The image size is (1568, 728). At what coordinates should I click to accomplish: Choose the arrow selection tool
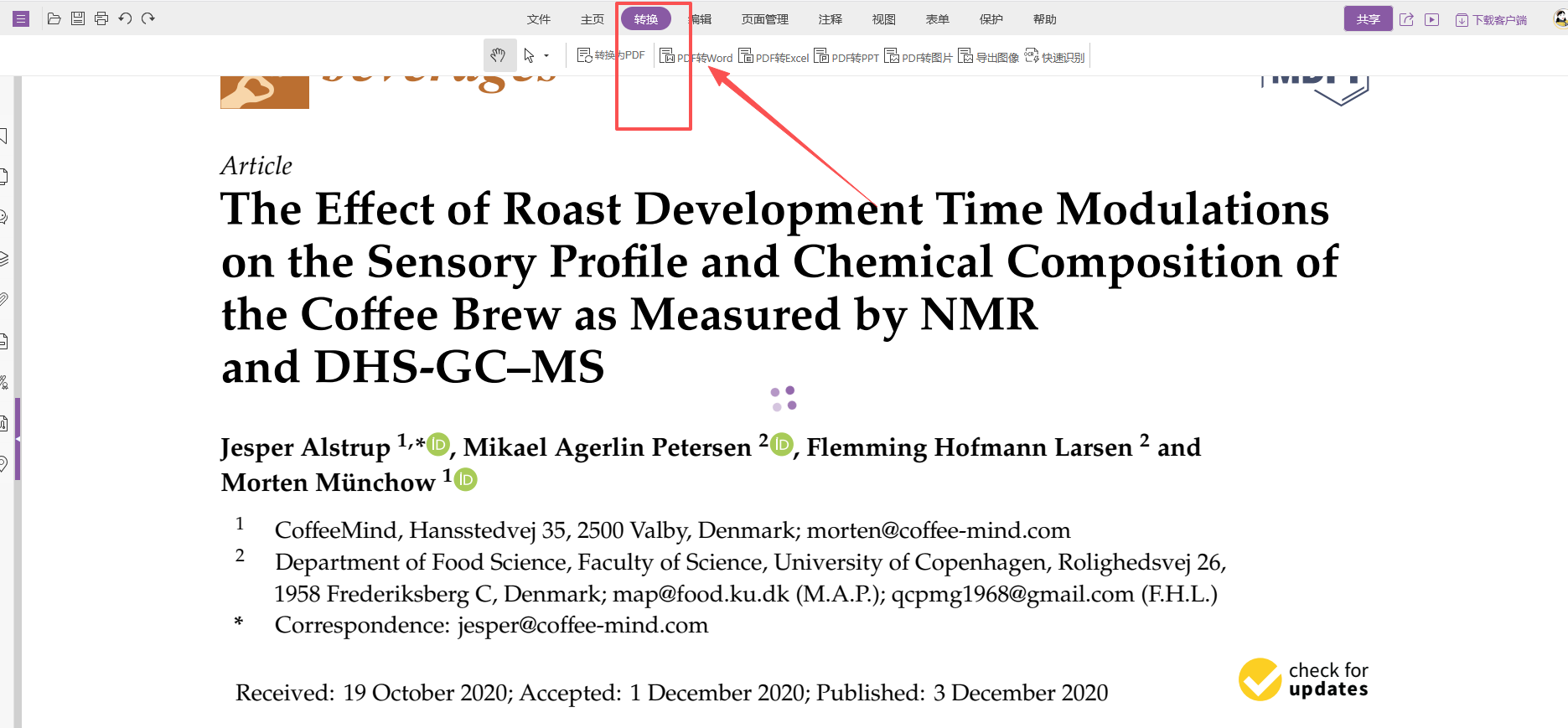click(x=529, y=56)
